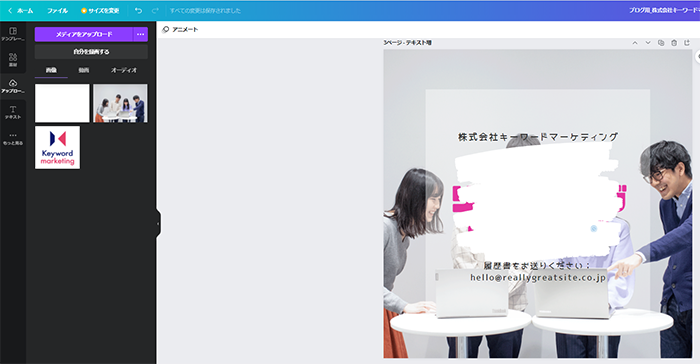Duplicate the current page
Image resolution: width=700 pixels, height=364 pixels.
(x=661, y=43)
